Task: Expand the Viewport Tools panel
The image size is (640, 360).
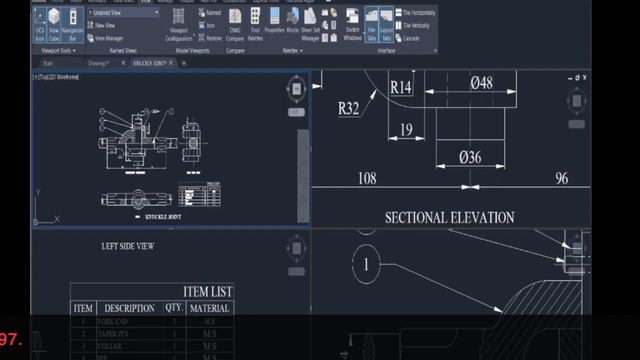Action: pos(58,51)
